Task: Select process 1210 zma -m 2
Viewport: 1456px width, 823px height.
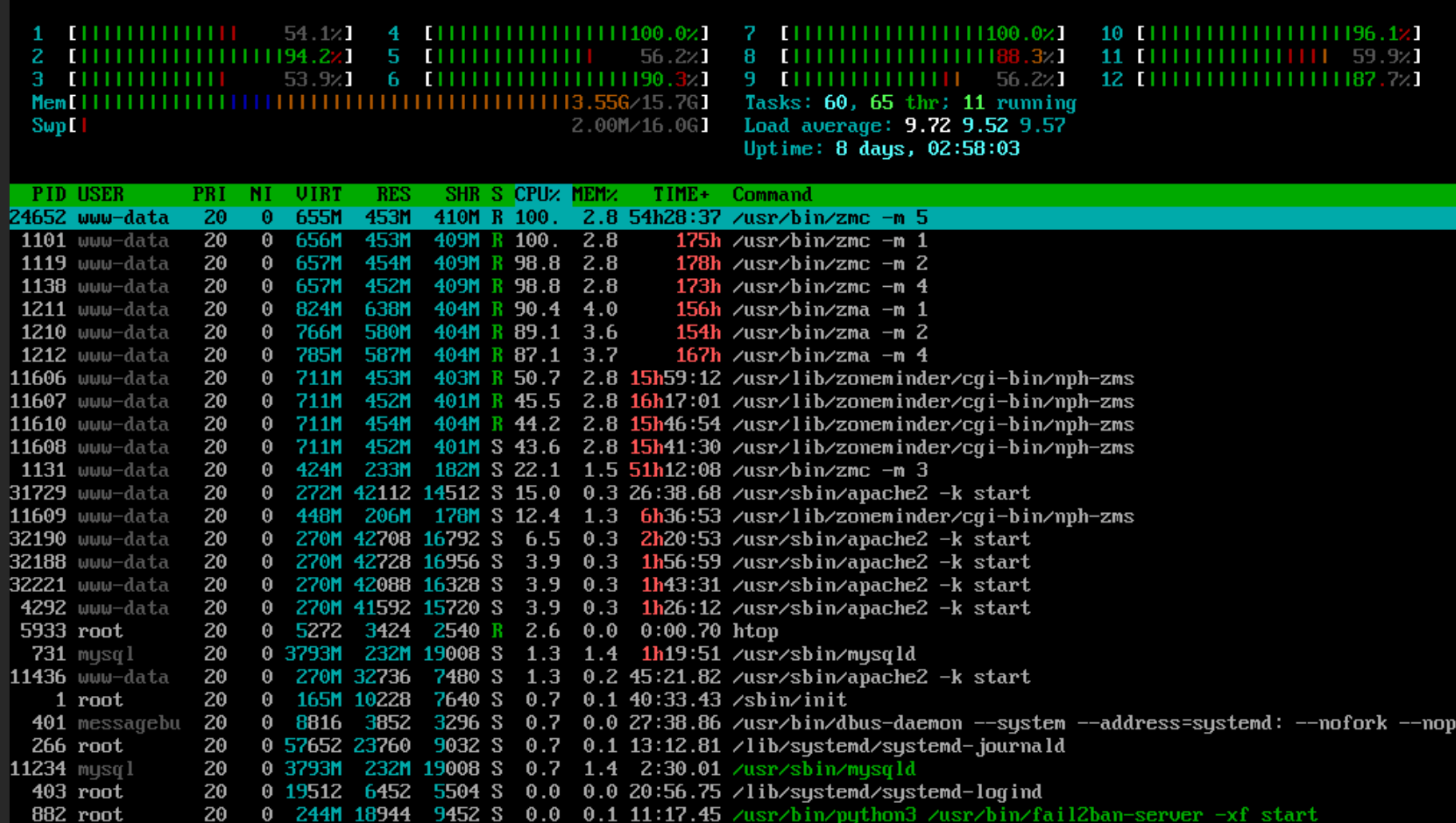Action: tap(732, 332)
